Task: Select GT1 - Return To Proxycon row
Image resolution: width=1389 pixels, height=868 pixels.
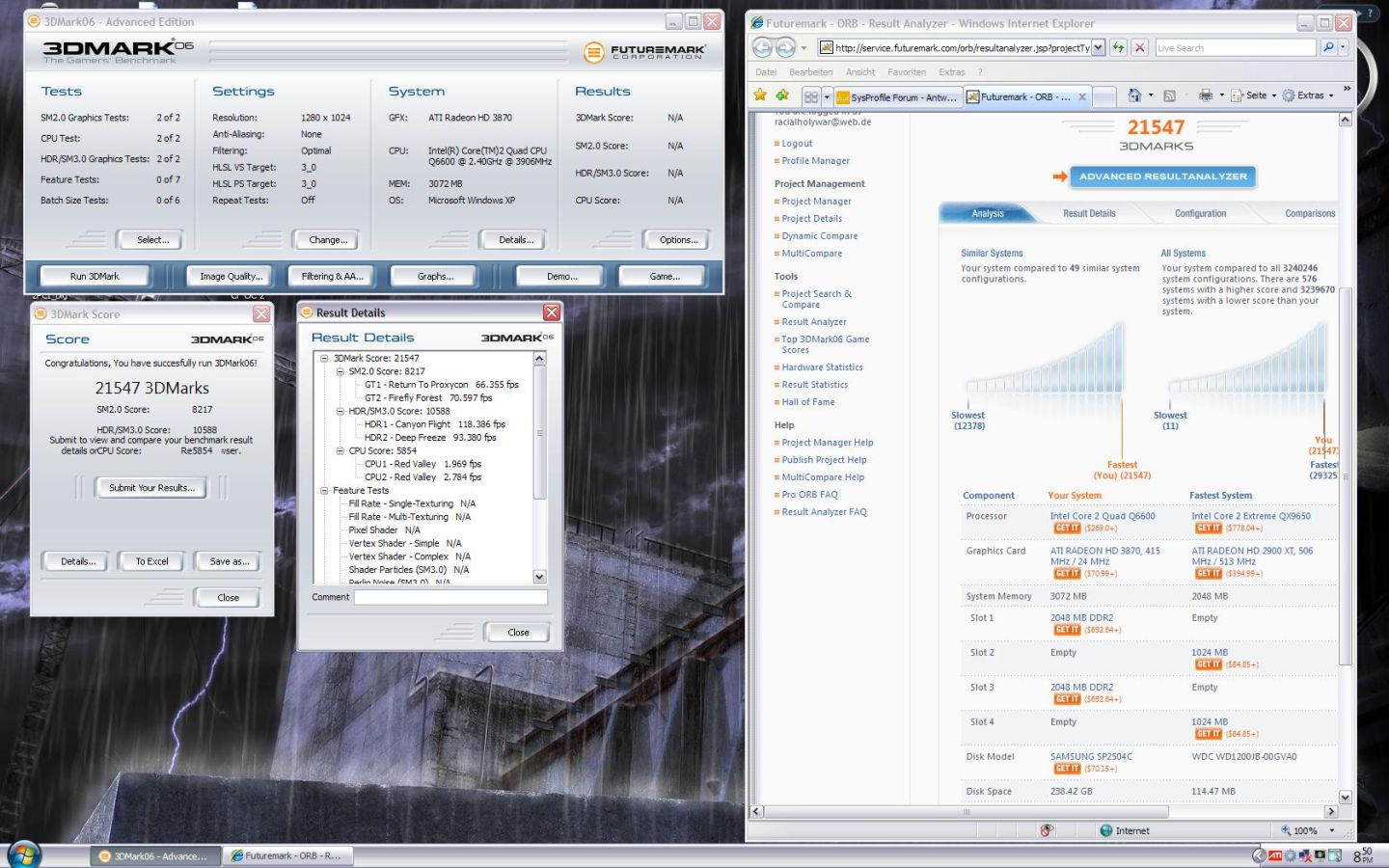Action: click(441, 384)
